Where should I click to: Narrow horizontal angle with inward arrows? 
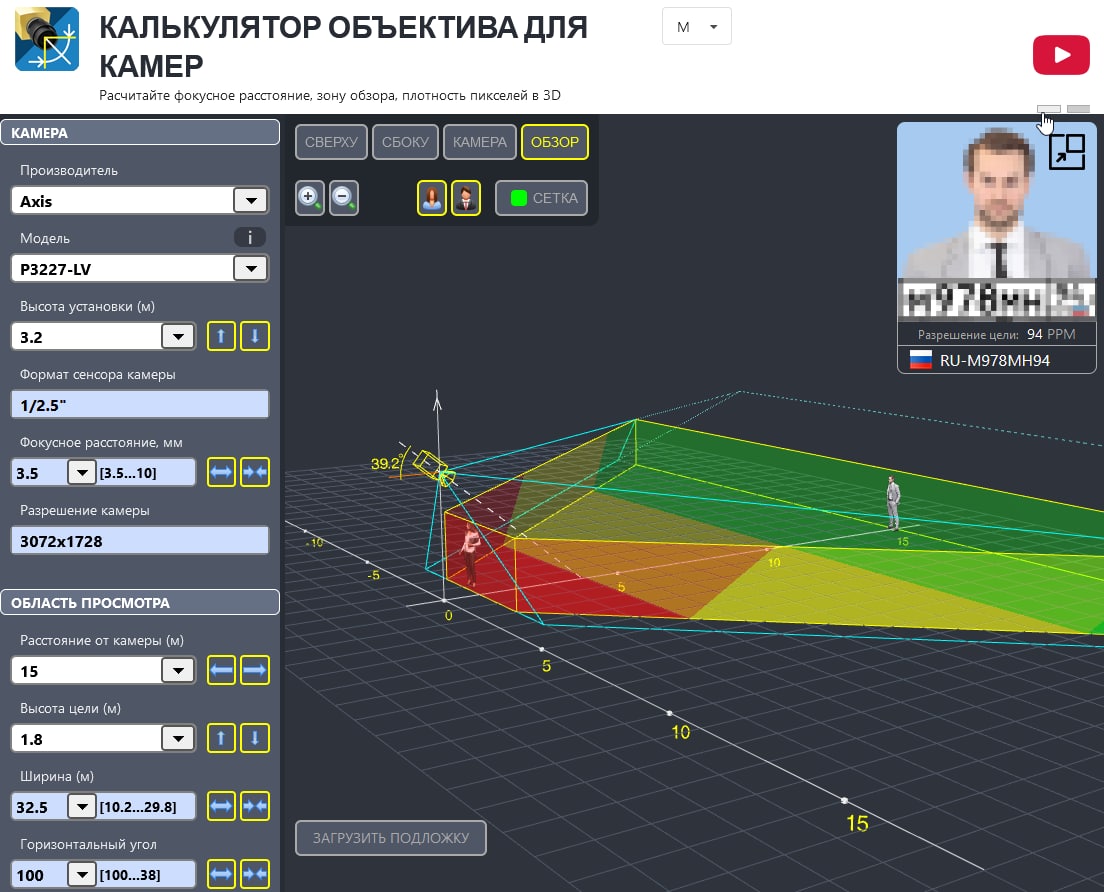[x=255, y=874]
